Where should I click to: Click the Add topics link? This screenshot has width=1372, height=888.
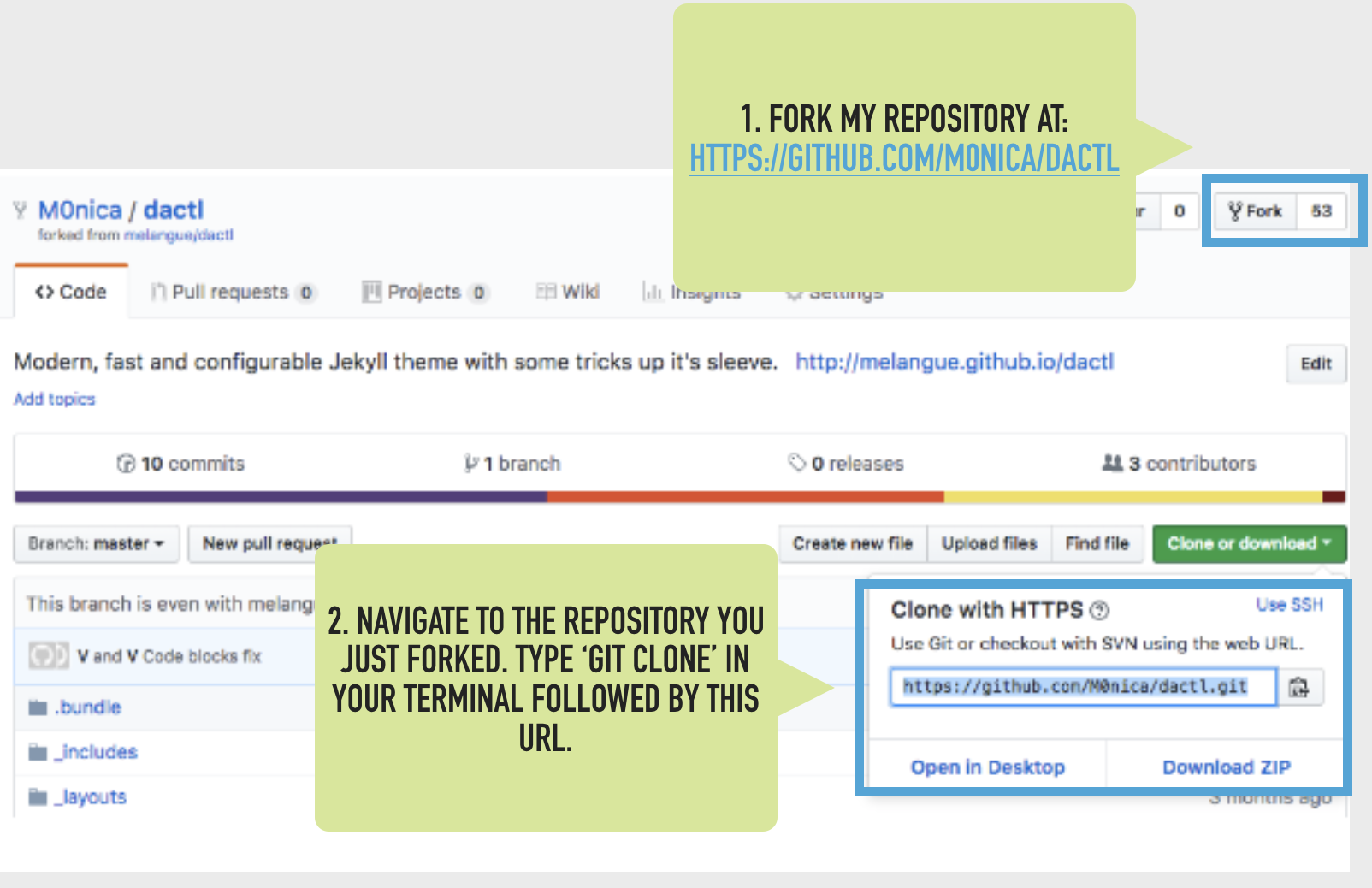[x=55, y=399]
